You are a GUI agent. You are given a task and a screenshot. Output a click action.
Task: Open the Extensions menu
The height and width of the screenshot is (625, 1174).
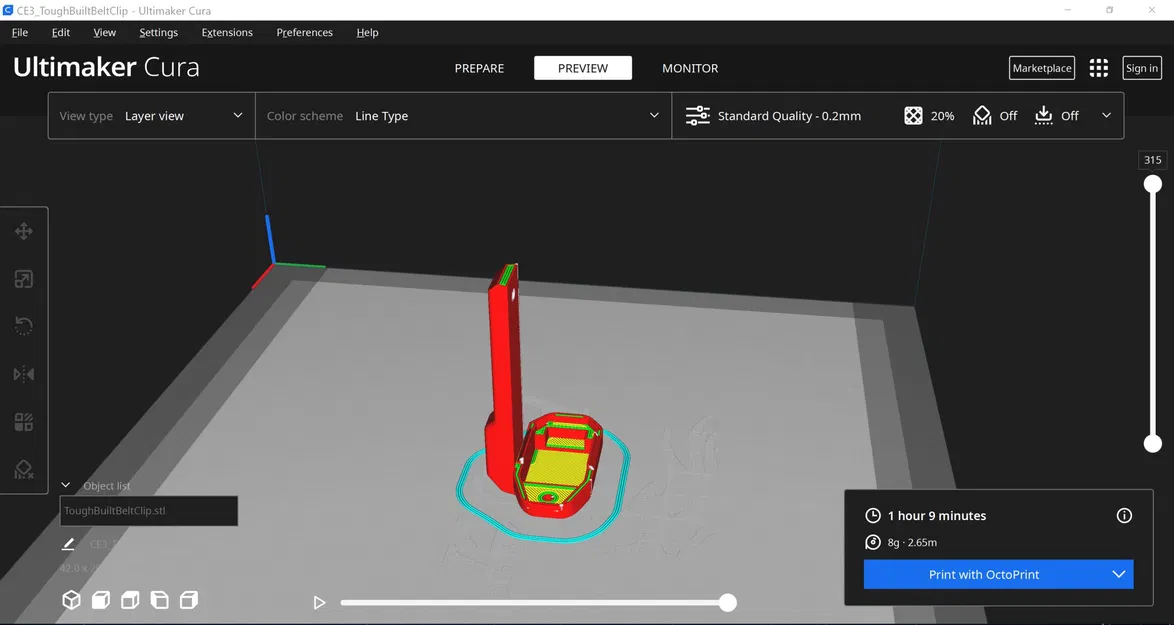(226, 32)
